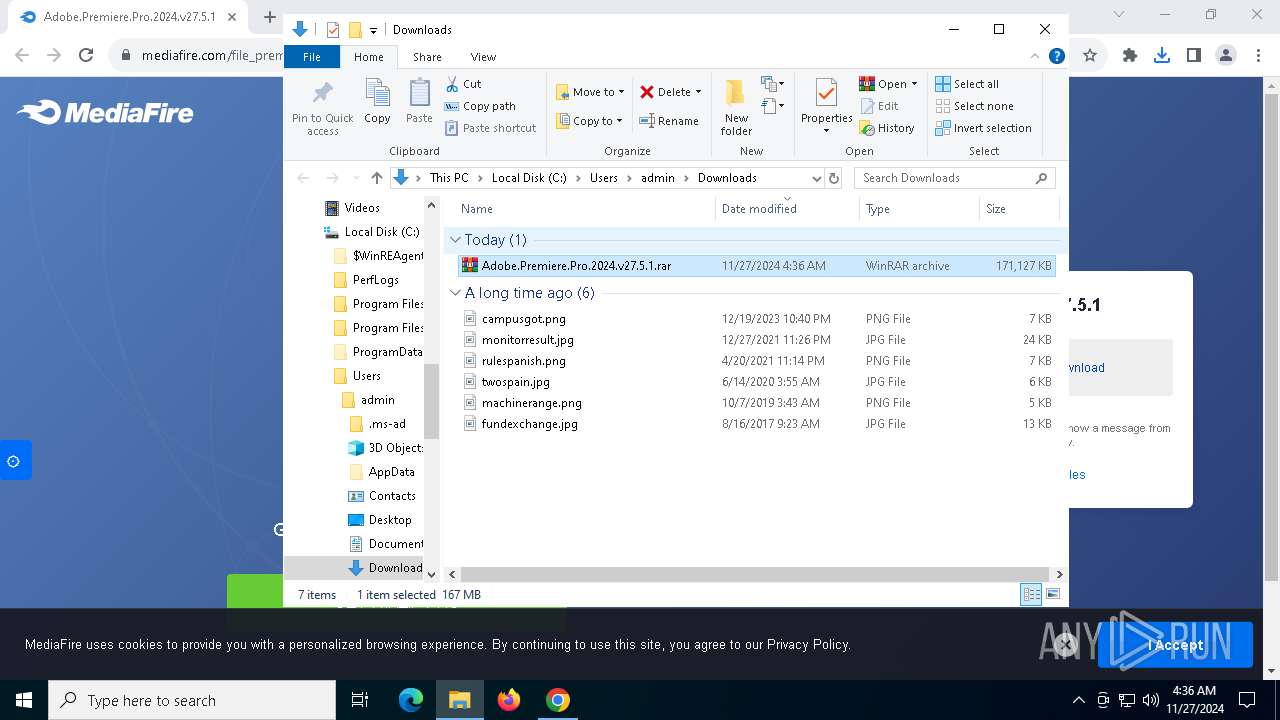1280x720 pixels.
Task: Open Properties from ribbon
Action: (x=826, y=107)
